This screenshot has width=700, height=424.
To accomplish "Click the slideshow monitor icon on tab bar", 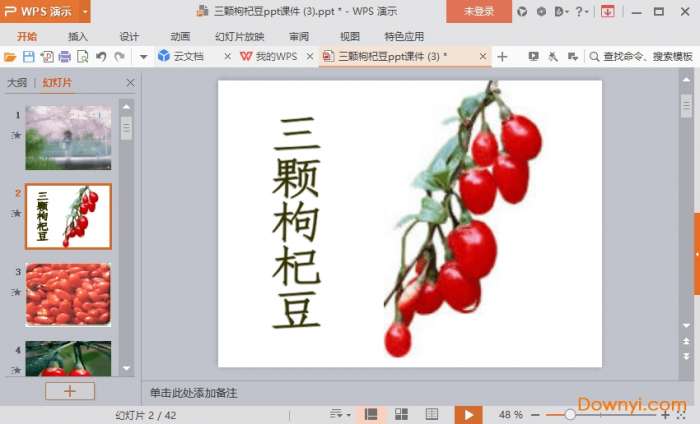I will [533, 57].
